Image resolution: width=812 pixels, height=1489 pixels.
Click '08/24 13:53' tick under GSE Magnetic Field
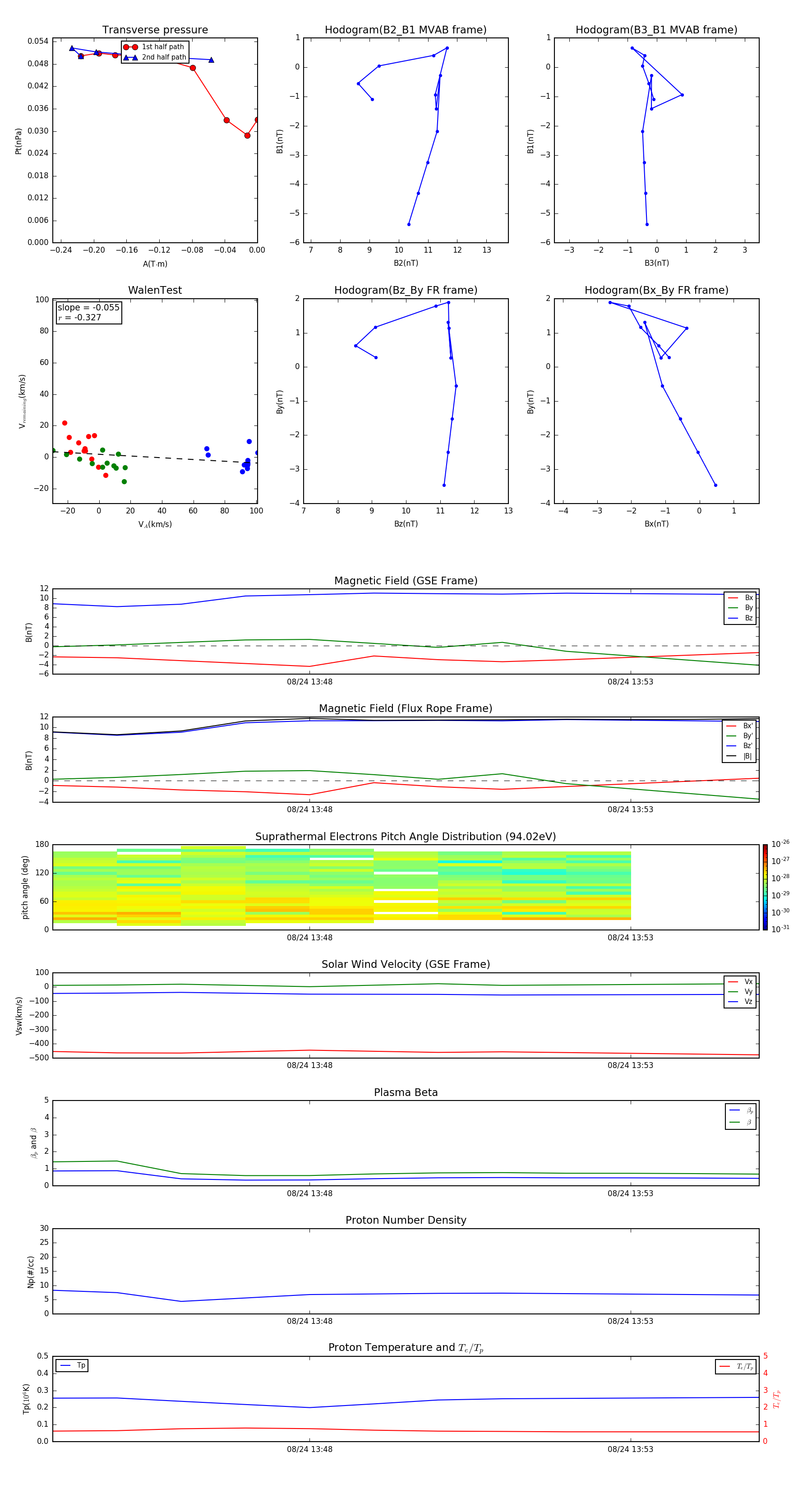[630, 682]
